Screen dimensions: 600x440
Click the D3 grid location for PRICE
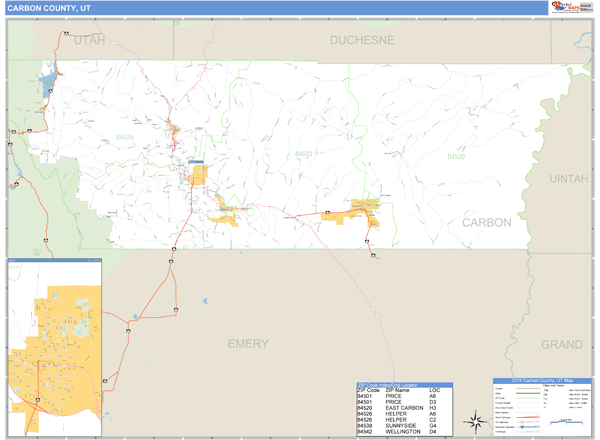(x=433, y=402)
